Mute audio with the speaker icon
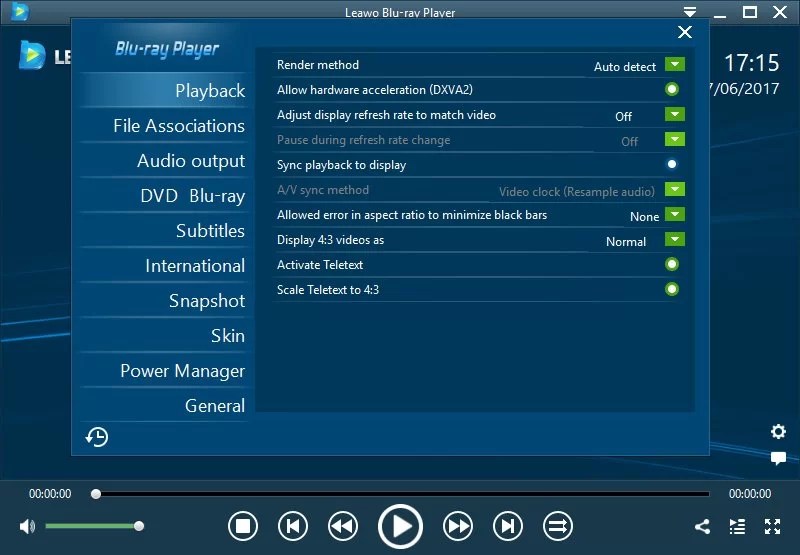 [27, 526]
